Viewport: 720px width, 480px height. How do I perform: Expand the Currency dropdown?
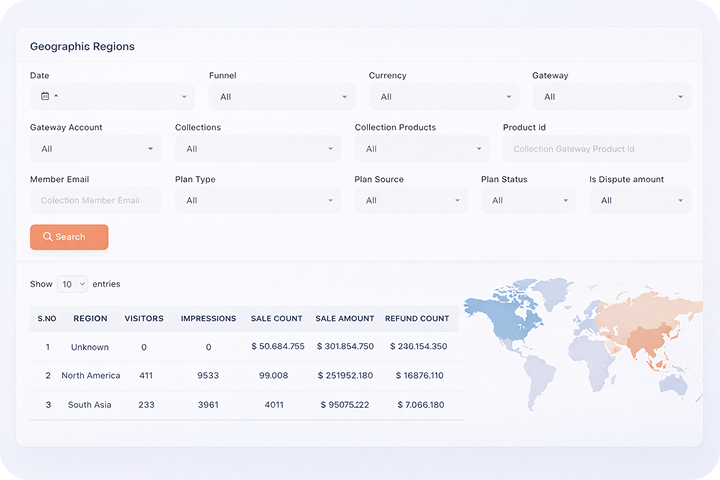coord(444,97)
